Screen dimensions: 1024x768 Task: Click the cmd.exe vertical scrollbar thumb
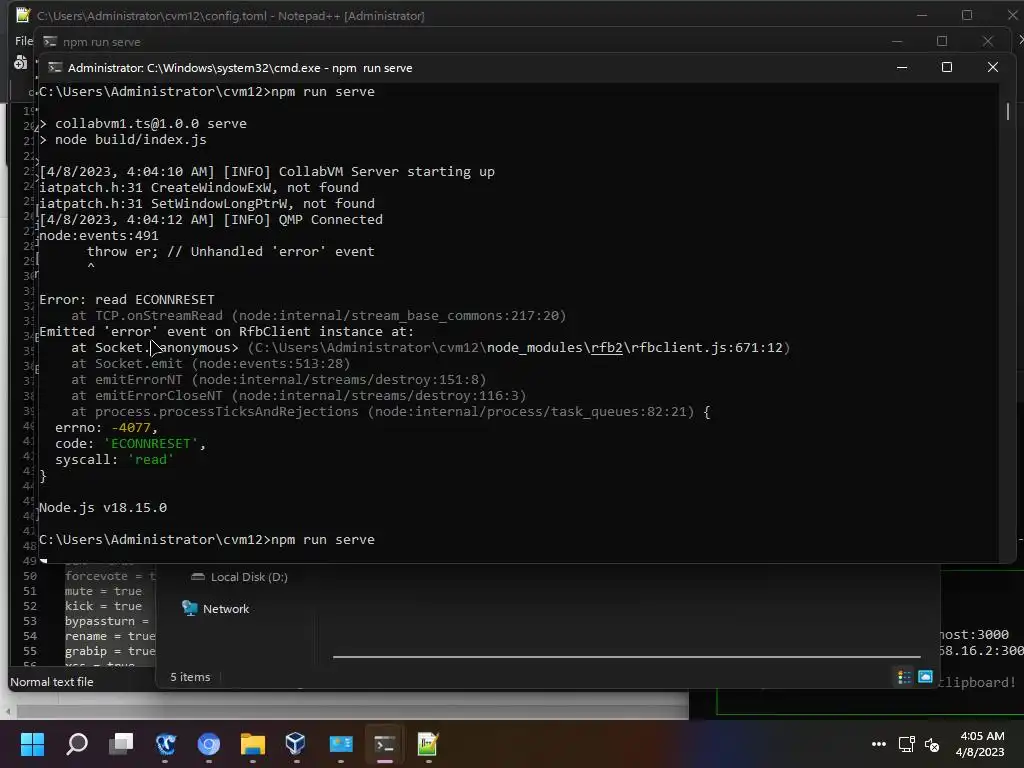click(1008, 112)
